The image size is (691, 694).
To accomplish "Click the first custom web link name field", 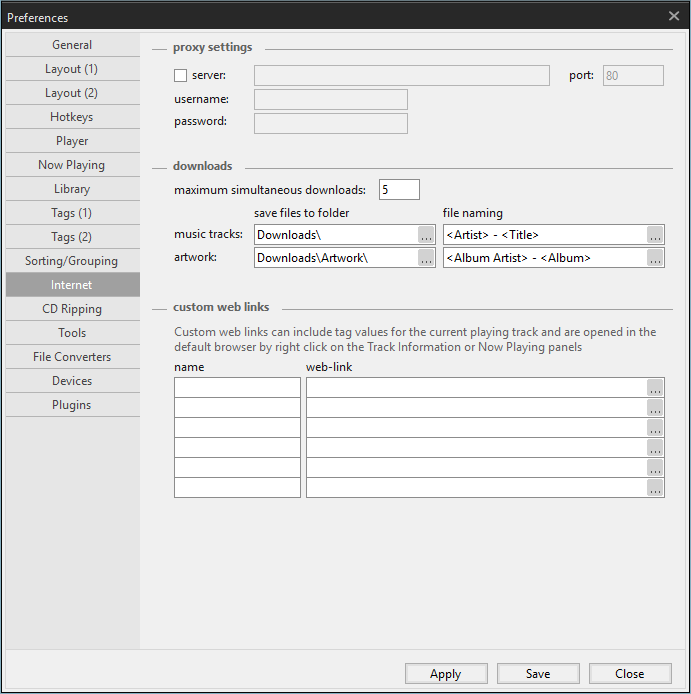I will click(237, 388).
